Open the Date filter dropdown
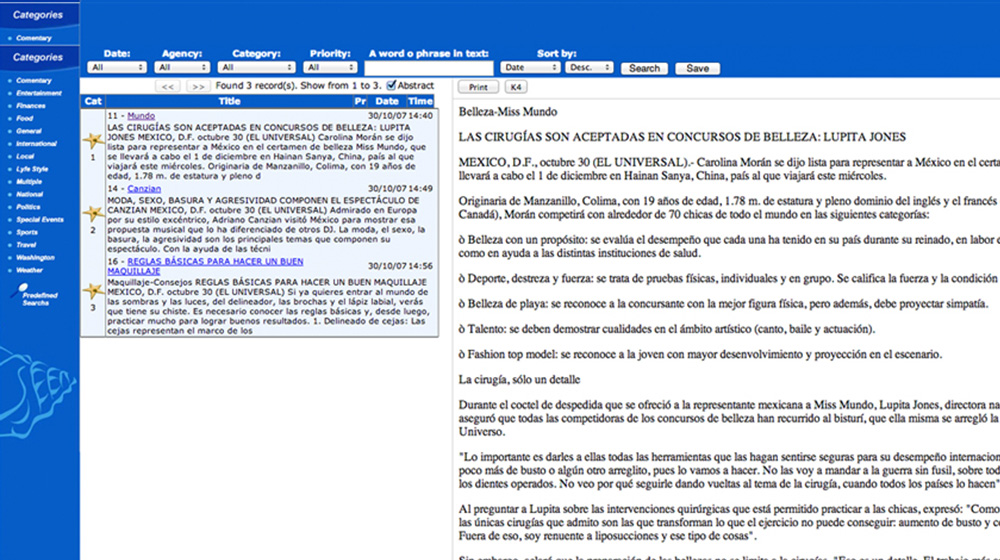 (x=117, y=68)
